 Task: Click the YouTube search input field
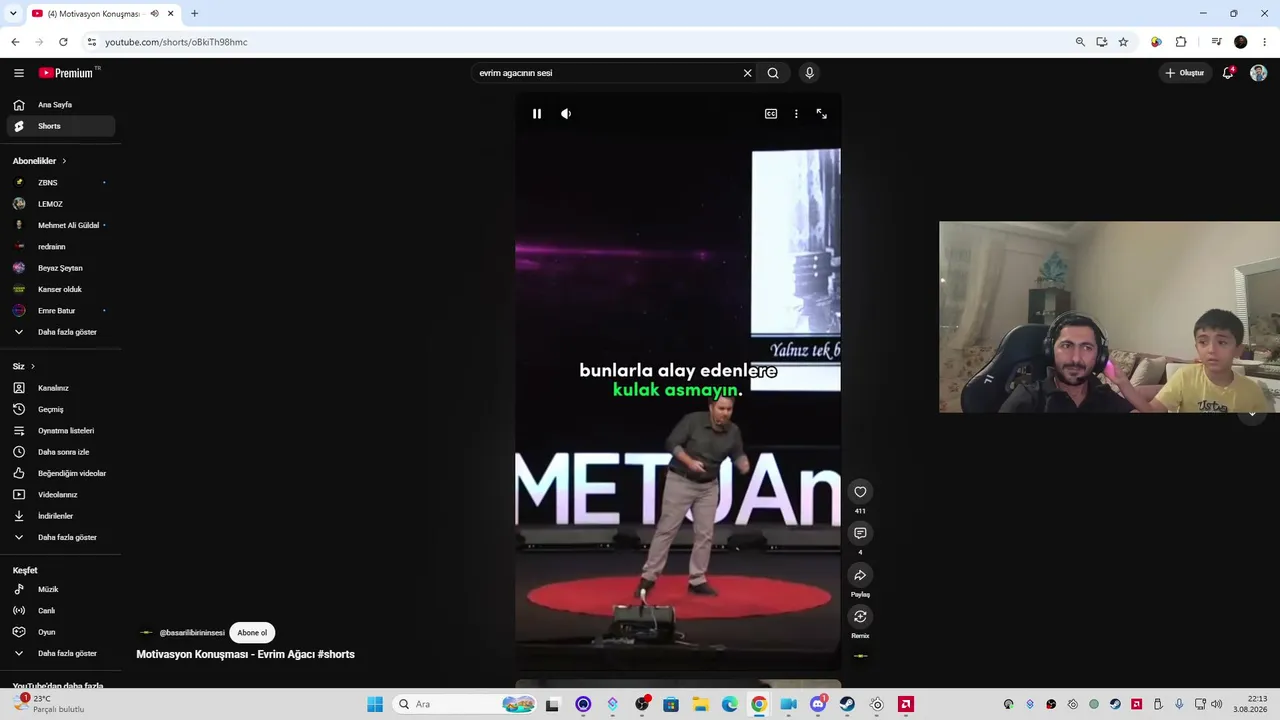click(605, 73)
